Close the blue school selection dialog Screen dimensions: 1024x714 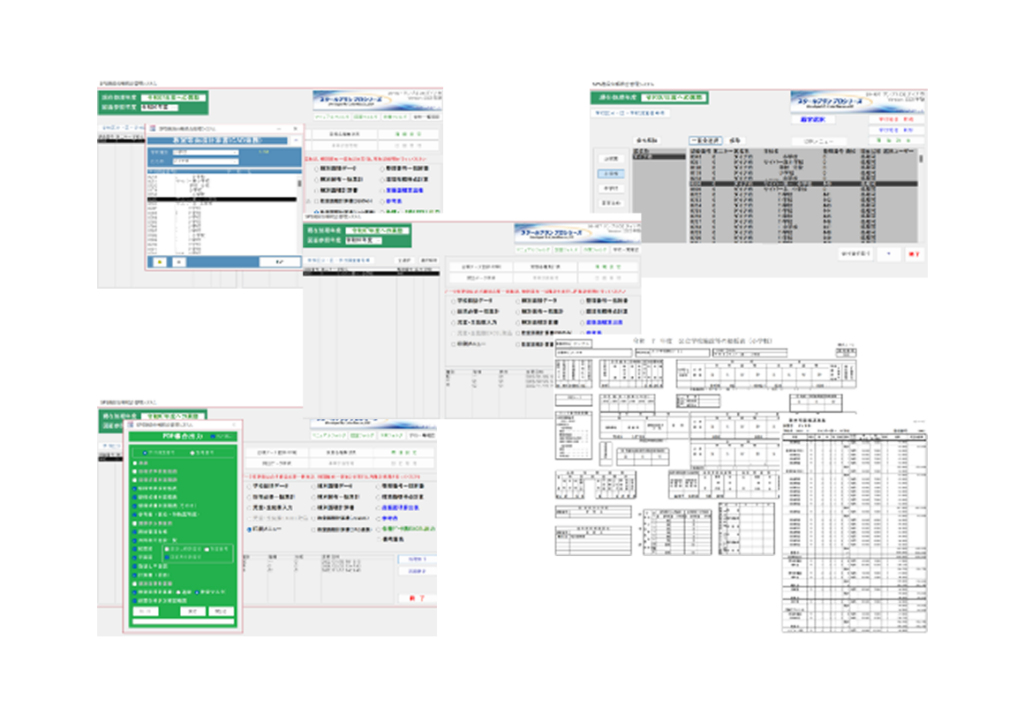tap(295, 129)
